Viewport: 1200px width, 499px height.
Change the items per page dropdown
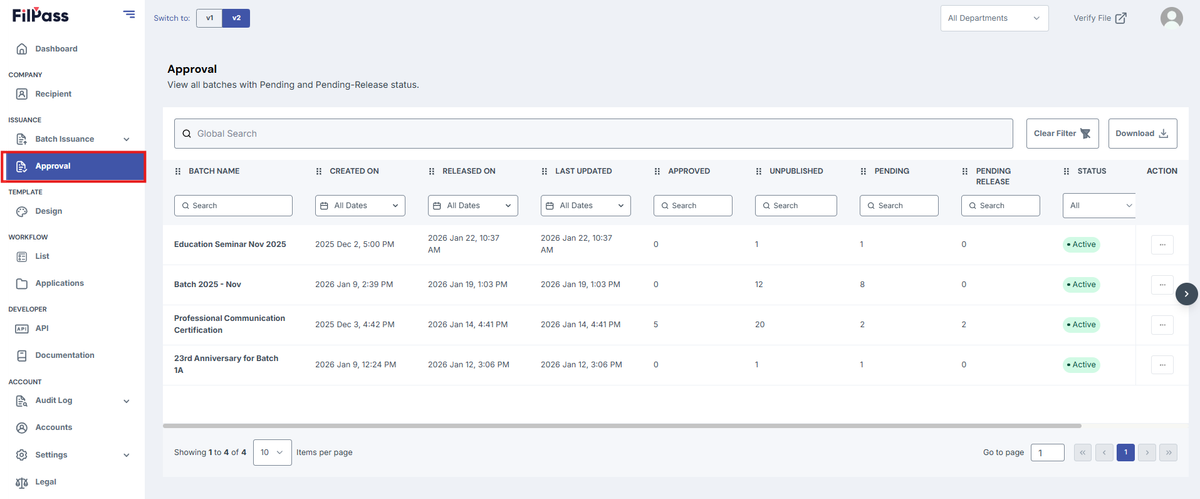[272, 452]
